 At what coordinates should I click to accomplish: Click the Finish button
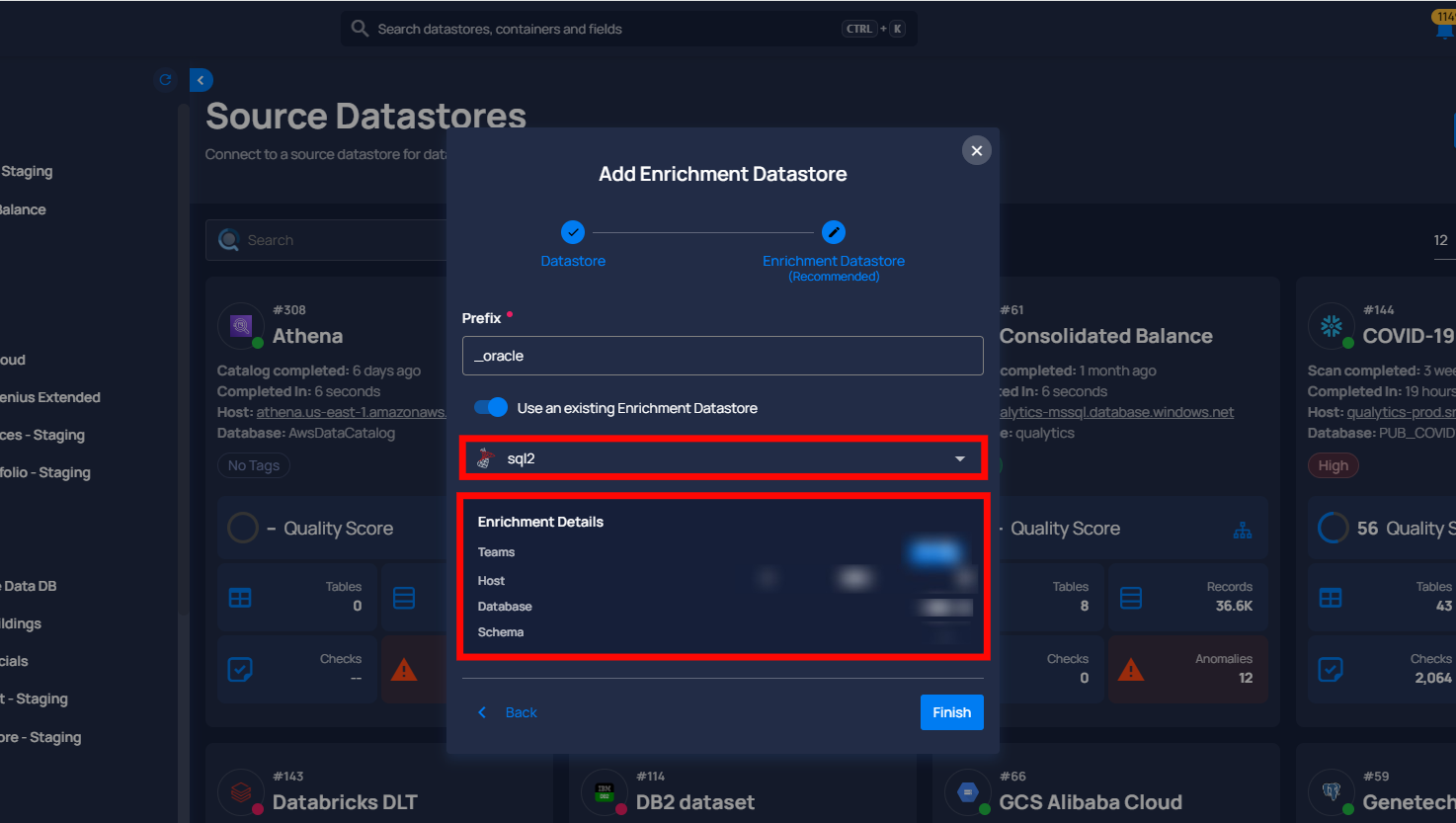click(951, 712)
